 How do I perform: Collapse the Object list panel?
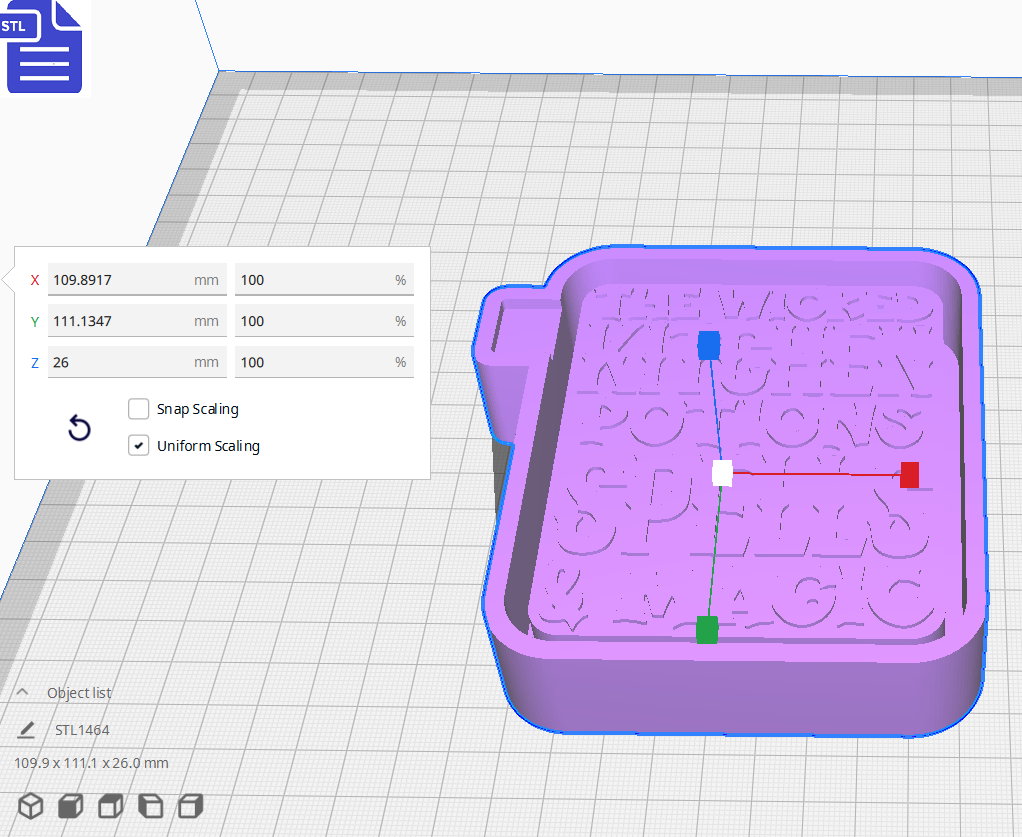22,691
